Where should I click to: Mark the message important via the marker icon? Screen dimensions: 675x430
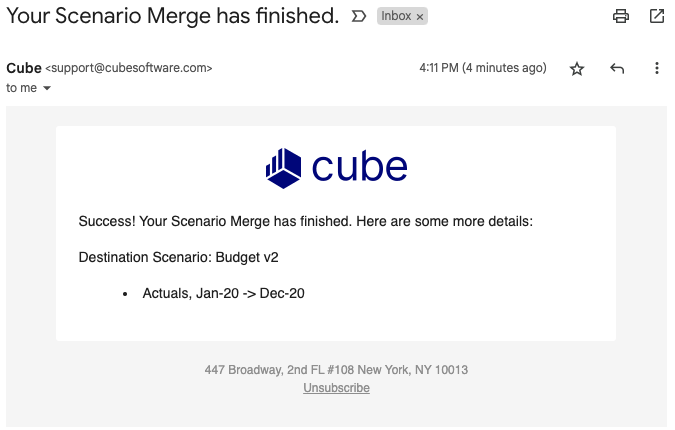(359, 16)
